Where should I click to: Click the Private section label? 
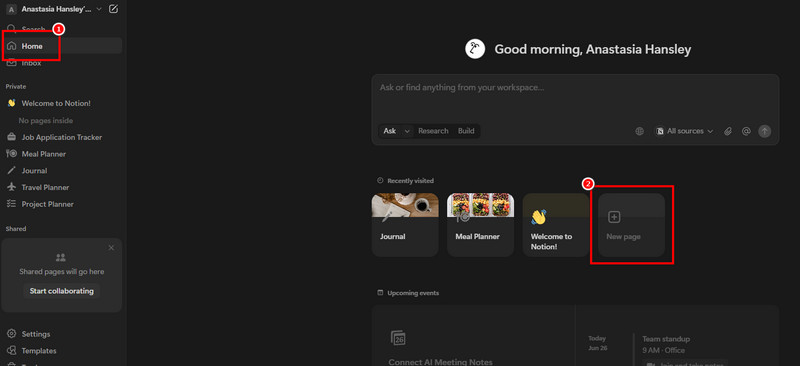coord(16,87)
